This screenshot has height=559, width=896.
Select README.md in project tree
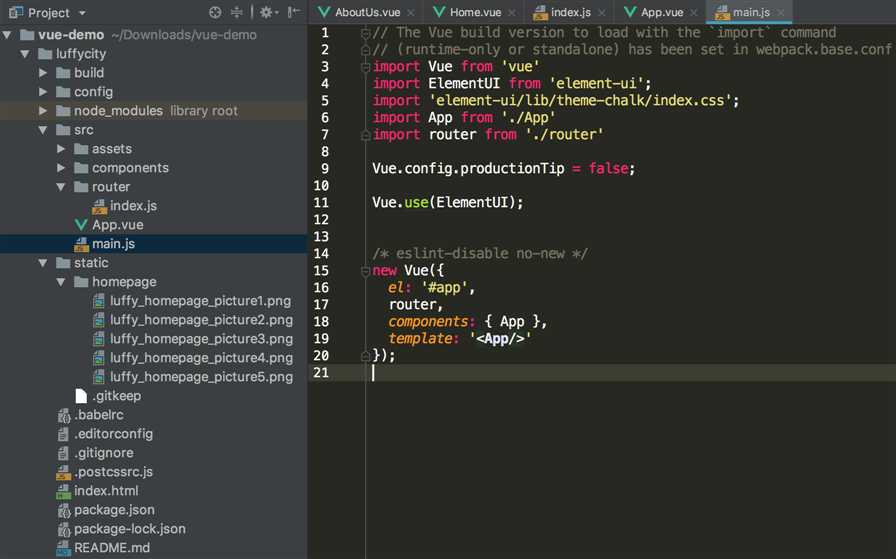click(112, 548)
